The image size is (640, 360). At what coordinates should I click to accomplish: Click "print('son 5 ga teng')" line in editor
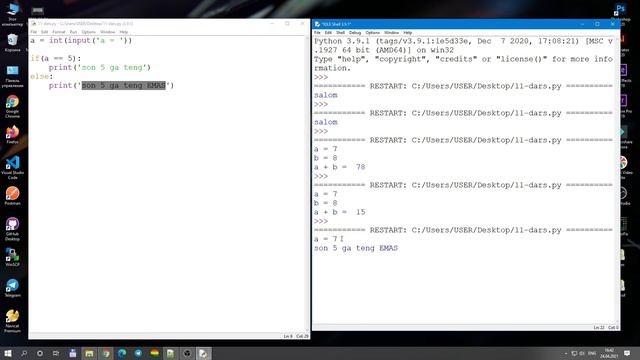[x=100, y=67]
